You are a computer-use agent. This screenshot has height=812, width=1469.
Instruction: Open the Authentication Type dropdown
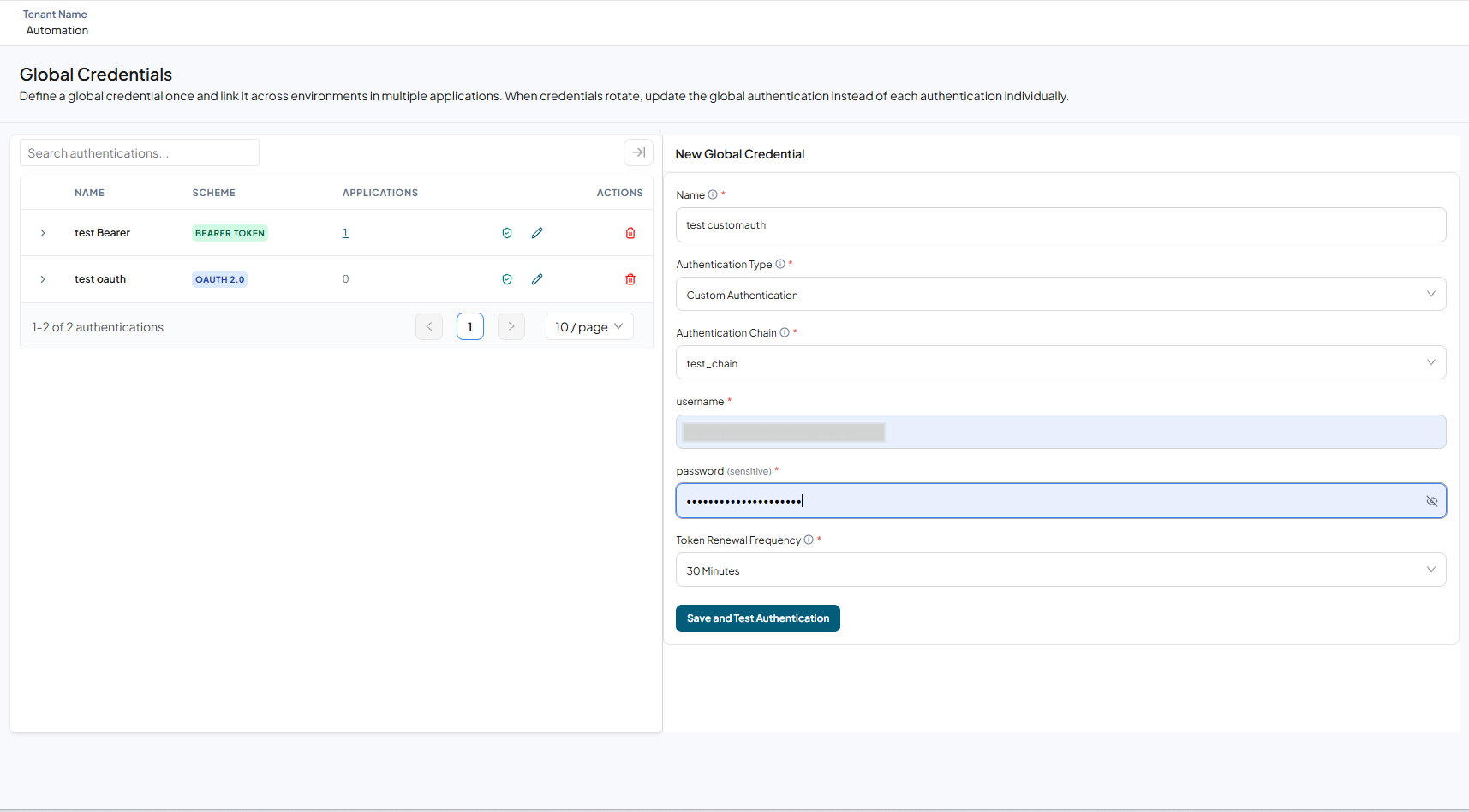[1060, 294]
